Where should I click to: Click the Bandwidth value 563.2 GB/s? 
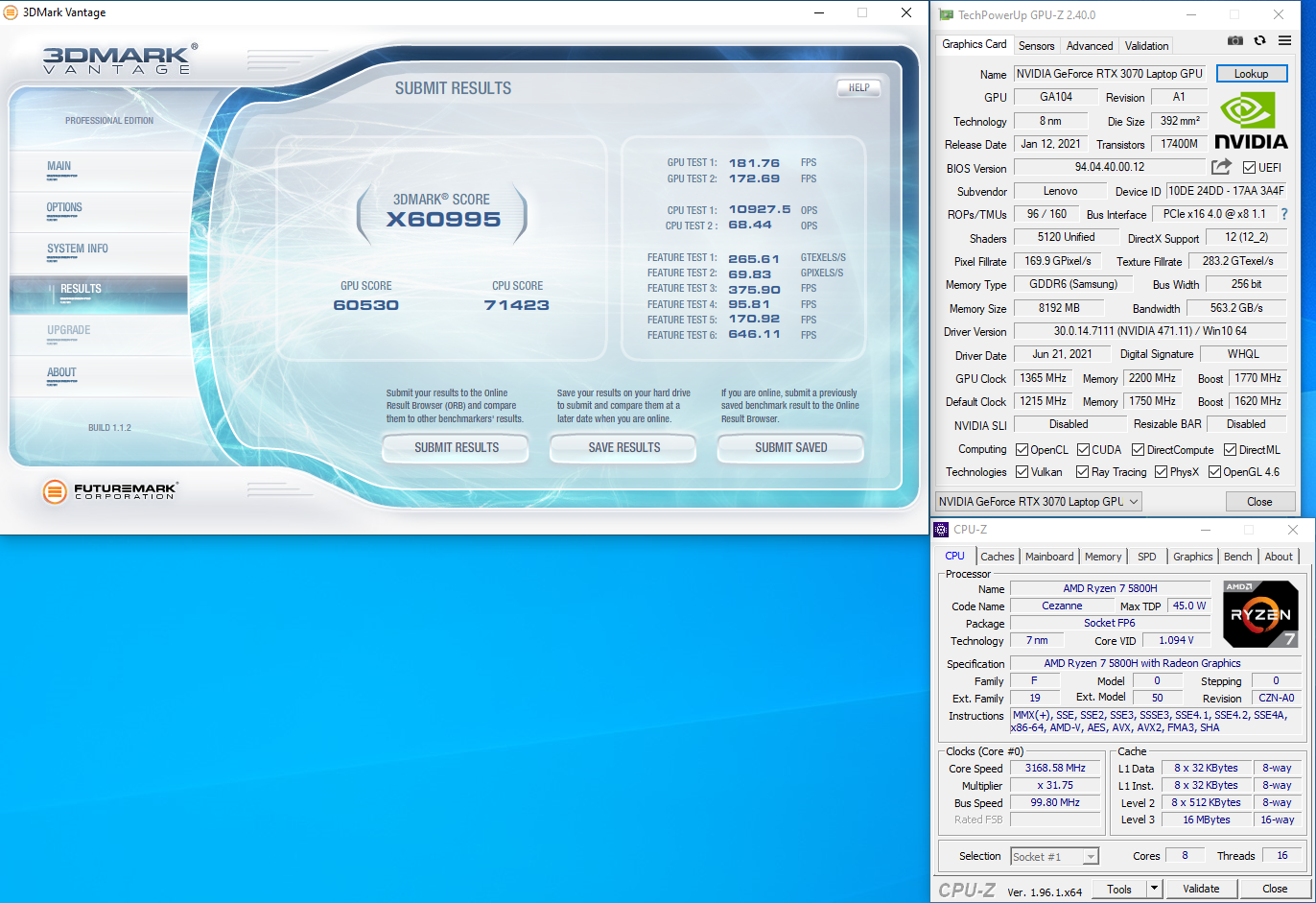pos(1235,308)
